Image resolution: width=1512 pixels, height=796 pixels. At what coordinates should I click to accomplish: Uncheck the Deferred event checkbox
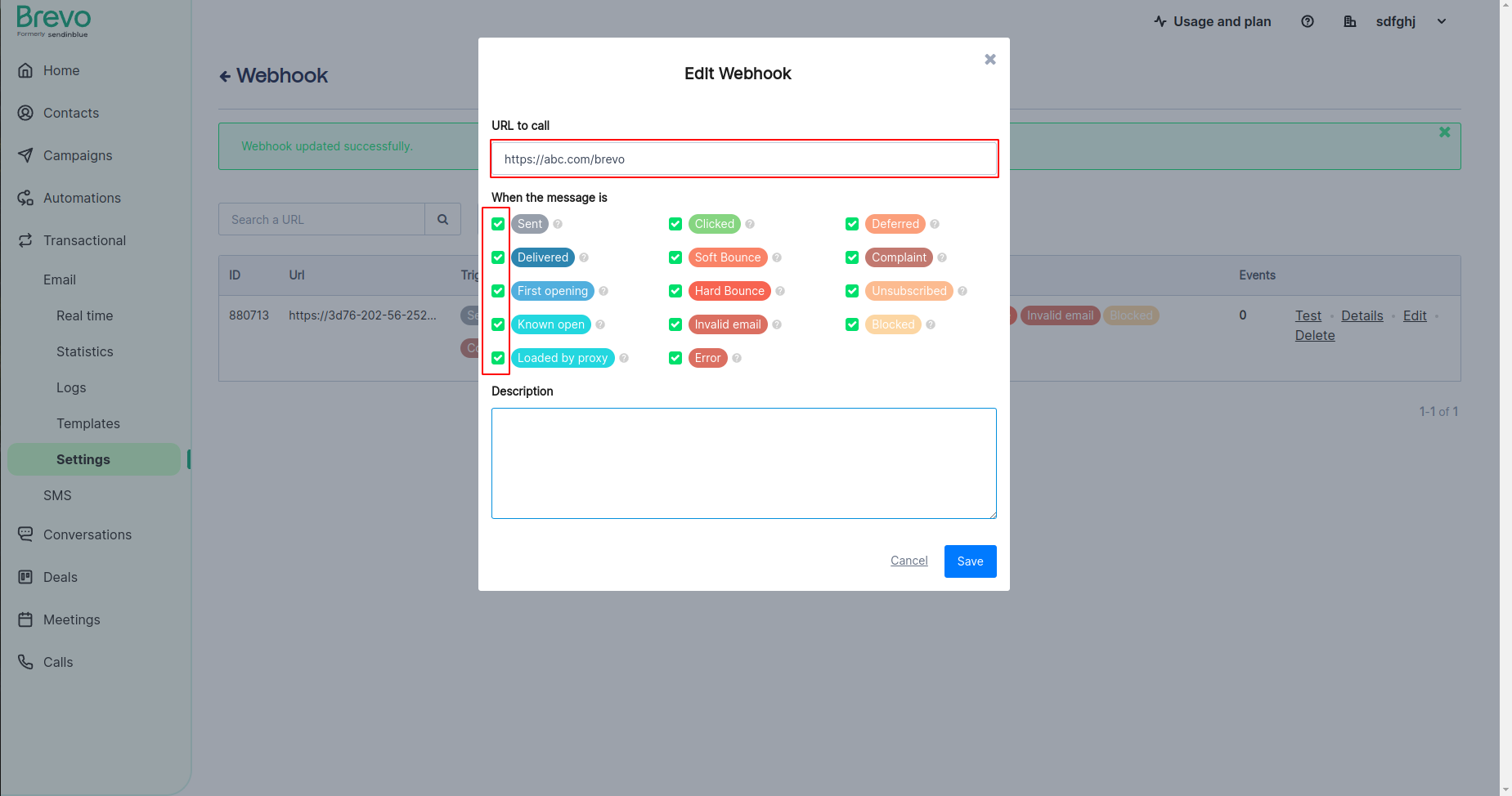[x=852, y=224]
